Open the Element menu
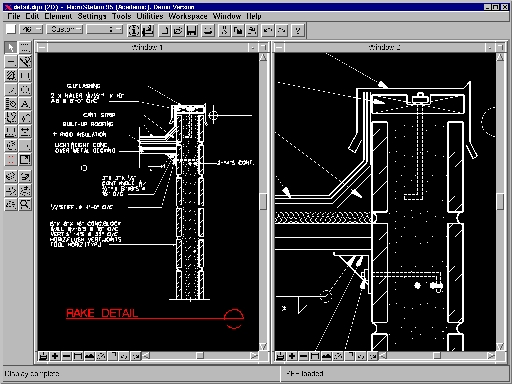This screenshot has width=512, height=384. click(58, 16)
